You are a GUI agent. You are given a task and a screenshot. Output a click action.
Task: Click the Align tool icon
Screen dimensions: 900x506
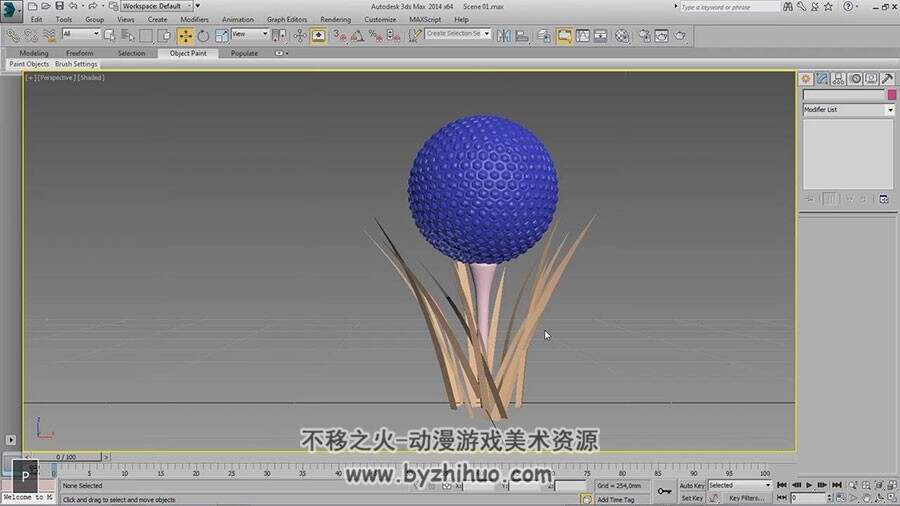(x=522, y=36)
